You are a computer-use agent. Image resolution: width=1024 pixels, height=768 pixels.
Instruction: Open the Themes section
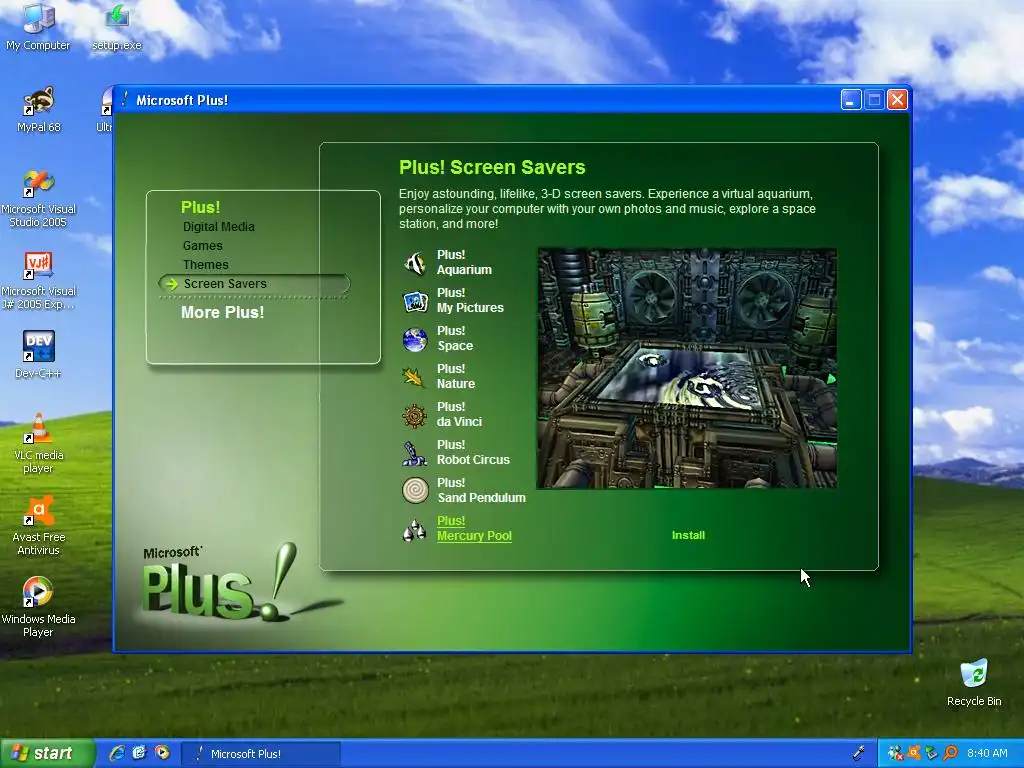(206, 264)
